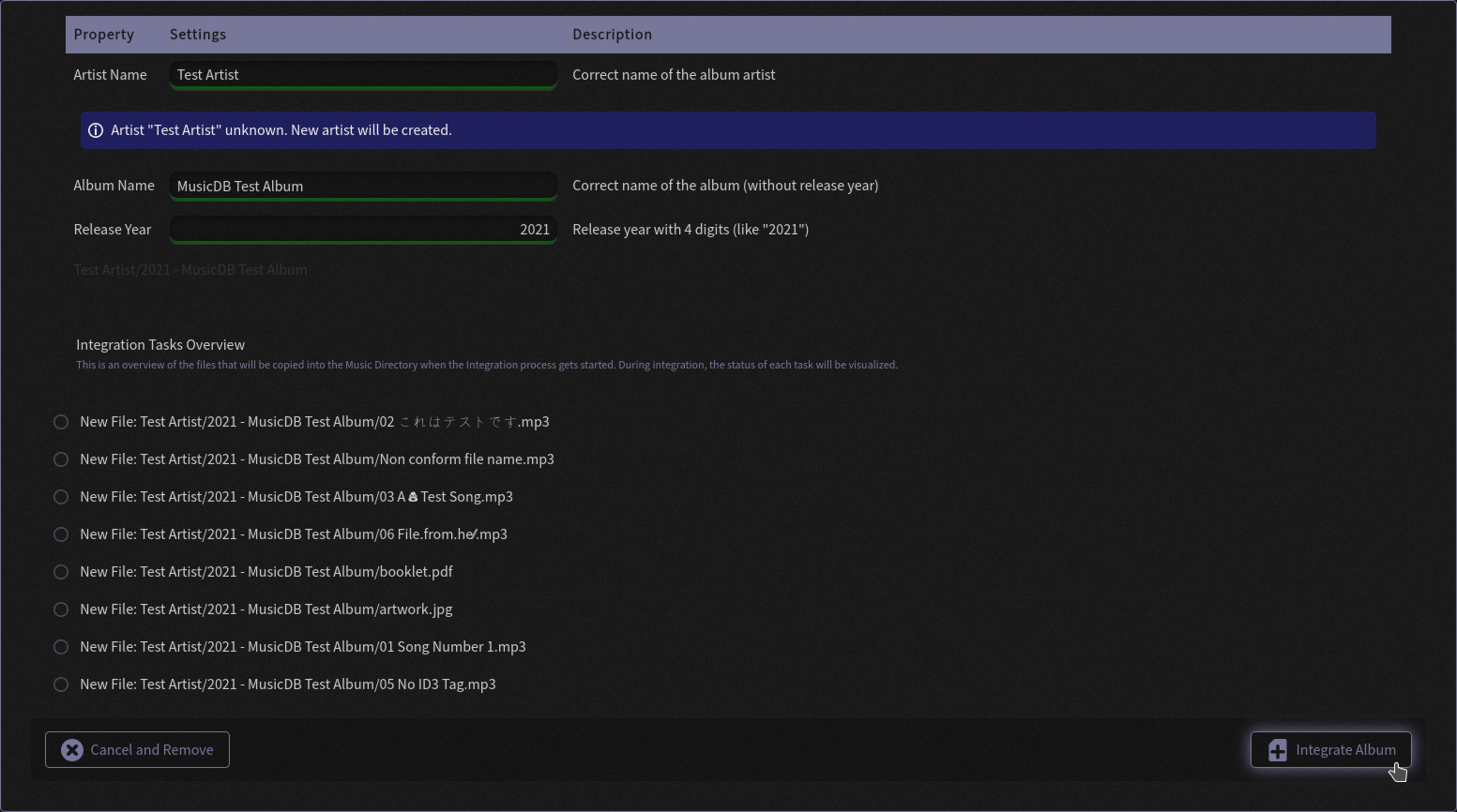Viewport: 1457px width, 812px height.
Task: Click the Settings column header
Action: pos(198,35)
